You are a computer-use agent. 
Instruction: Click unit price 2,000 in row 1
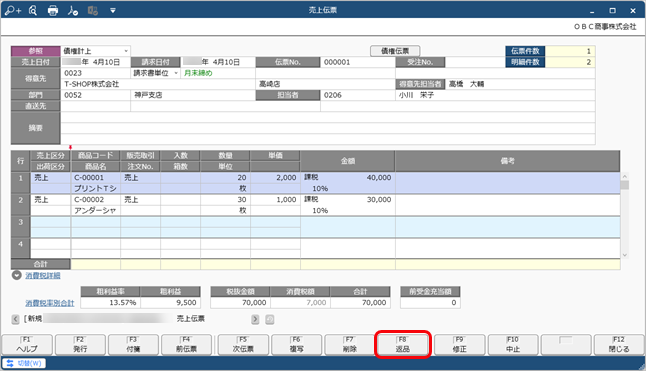pyautogui.click(x=275, y=178)
